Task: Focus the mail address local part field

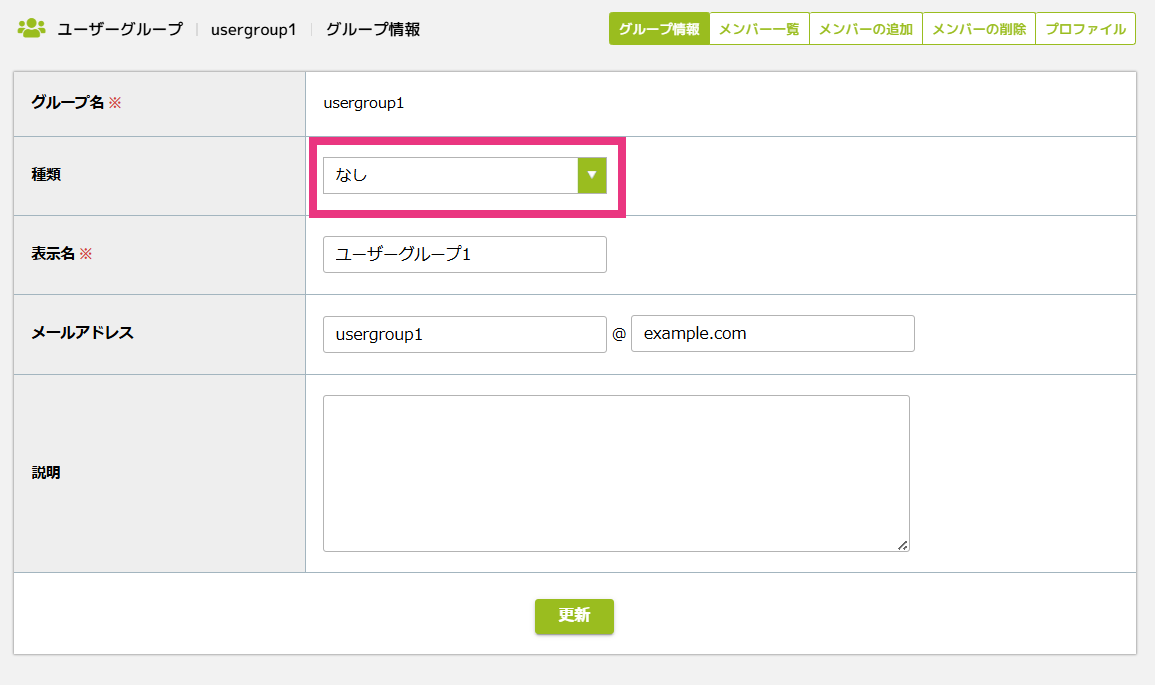Action: pos(465,334)
